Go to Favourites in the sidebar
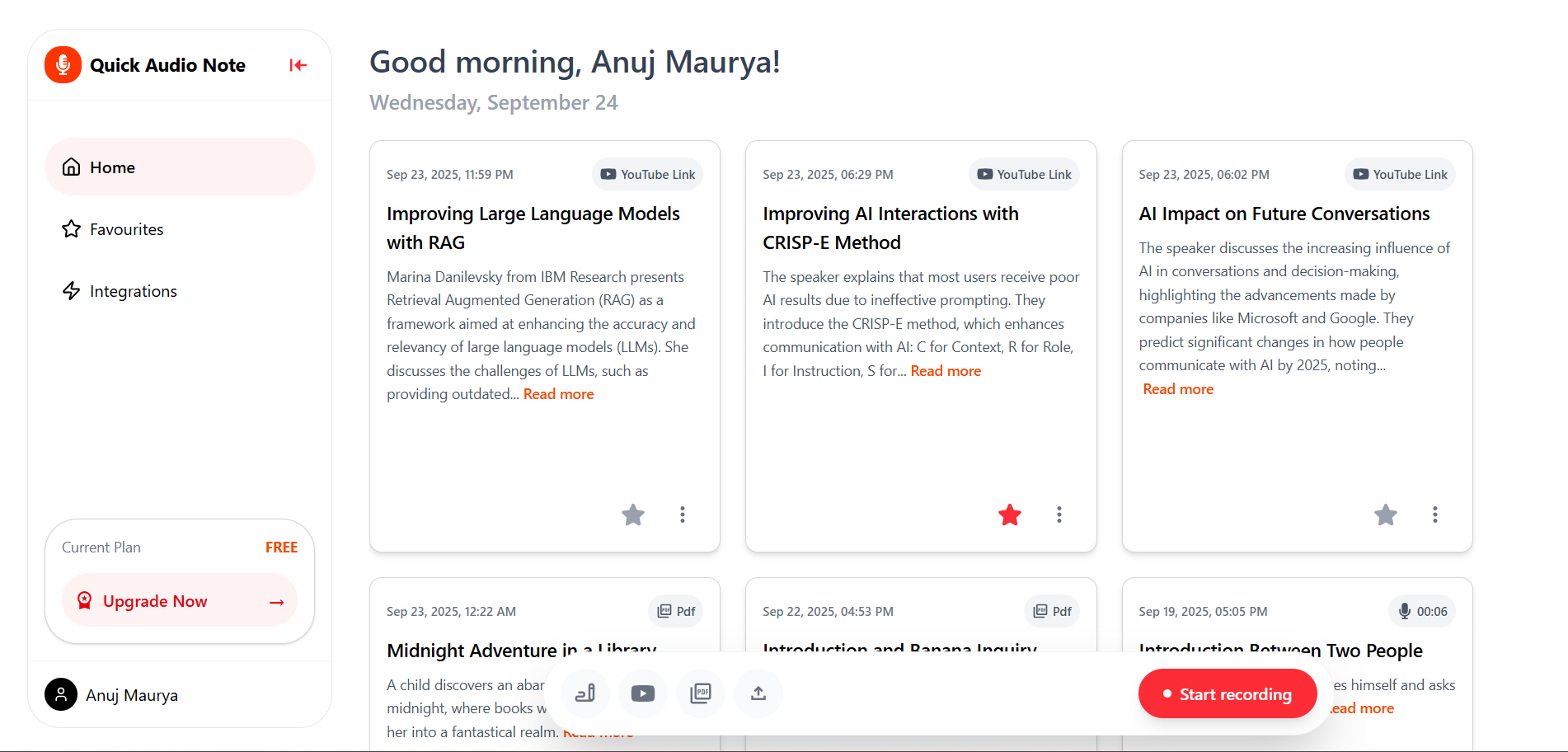Image resolution: width=1568 pixels, height=752 pixels. pyautogui.click(x=126, y=228)
